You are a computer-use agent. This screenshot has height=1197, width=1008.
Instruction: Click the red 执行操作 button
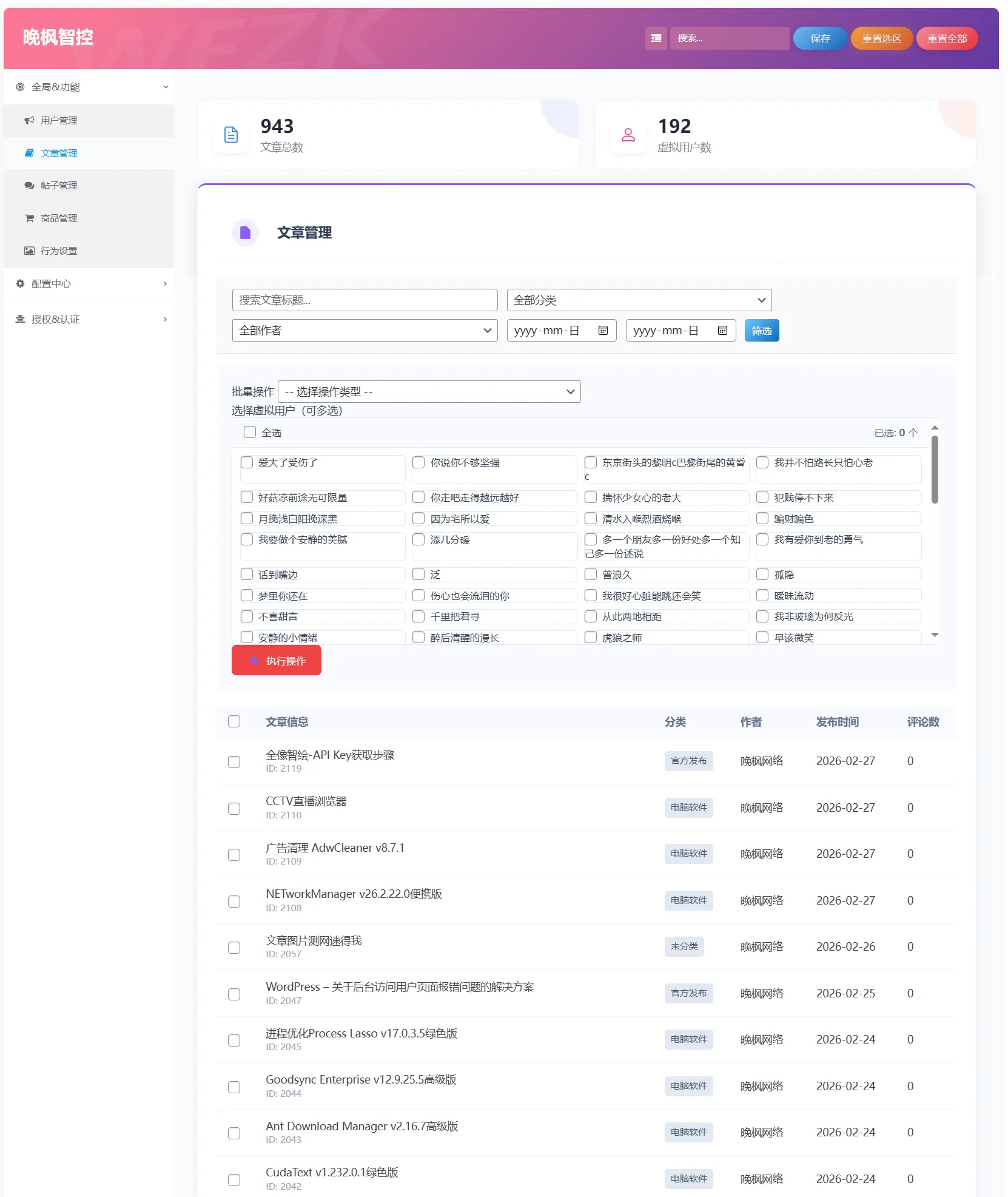click(x=276, y=661)
